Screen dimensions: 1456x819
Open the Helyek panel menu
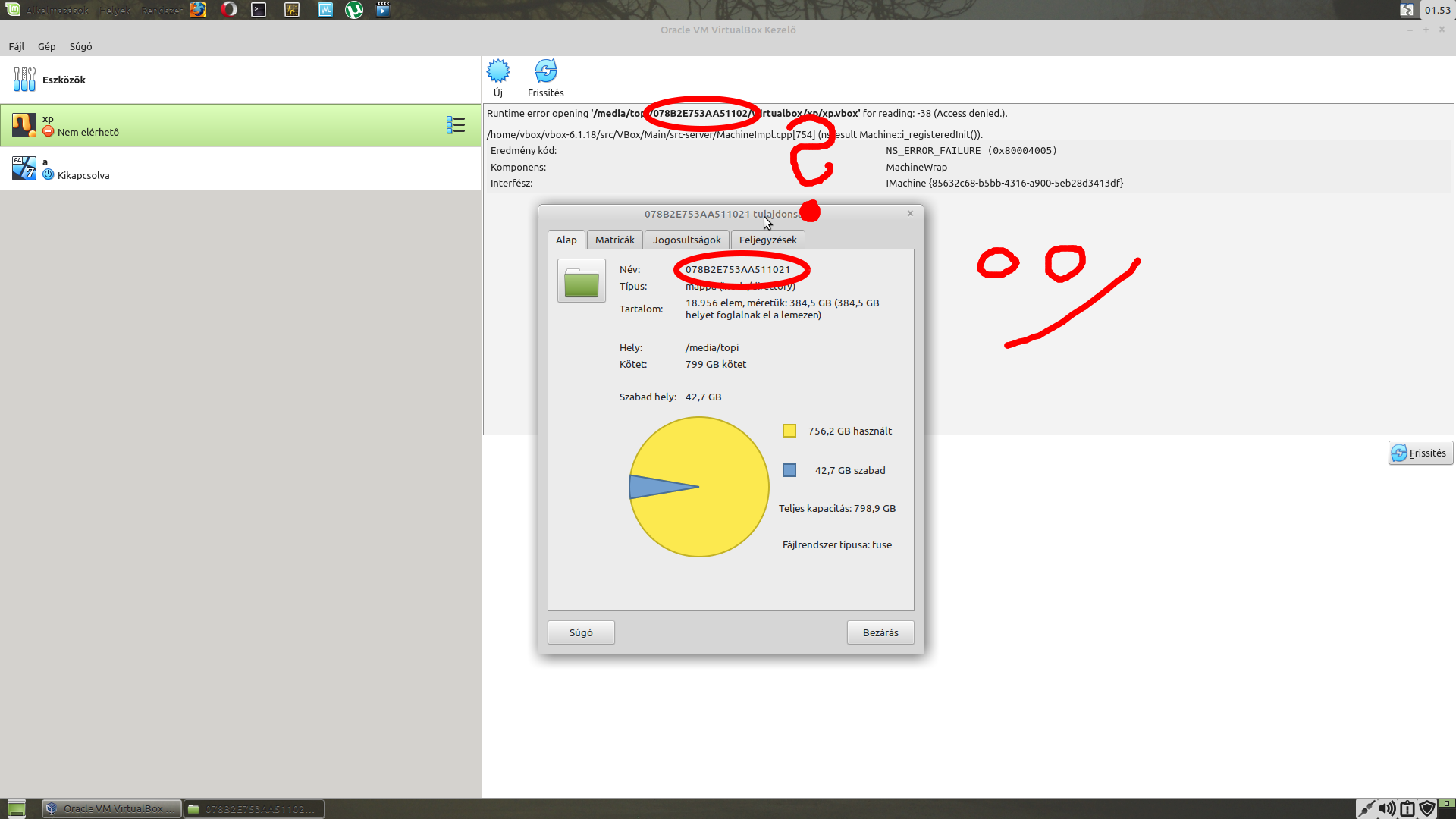point(115,11)
